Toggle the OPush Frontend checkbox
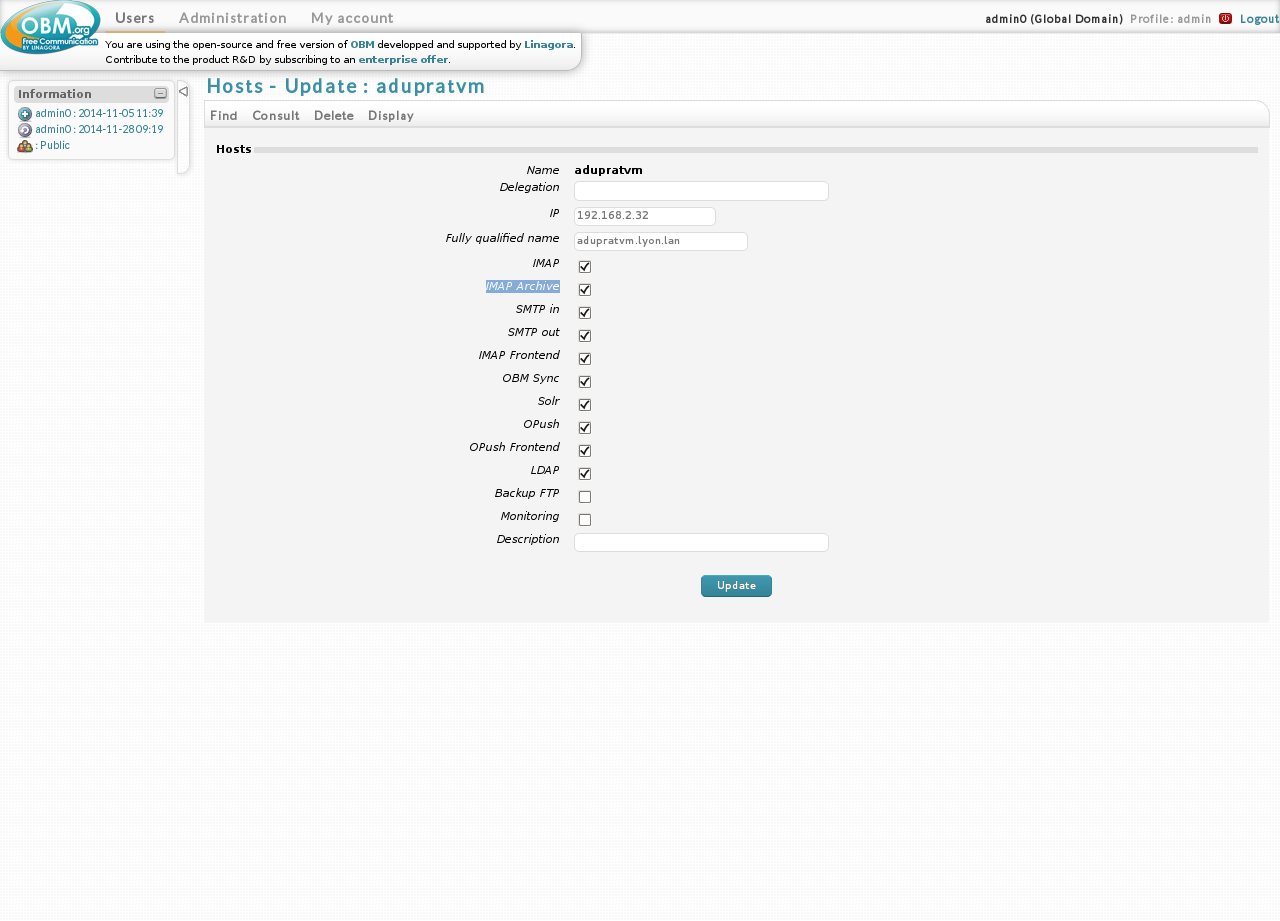 click(585, 451)
